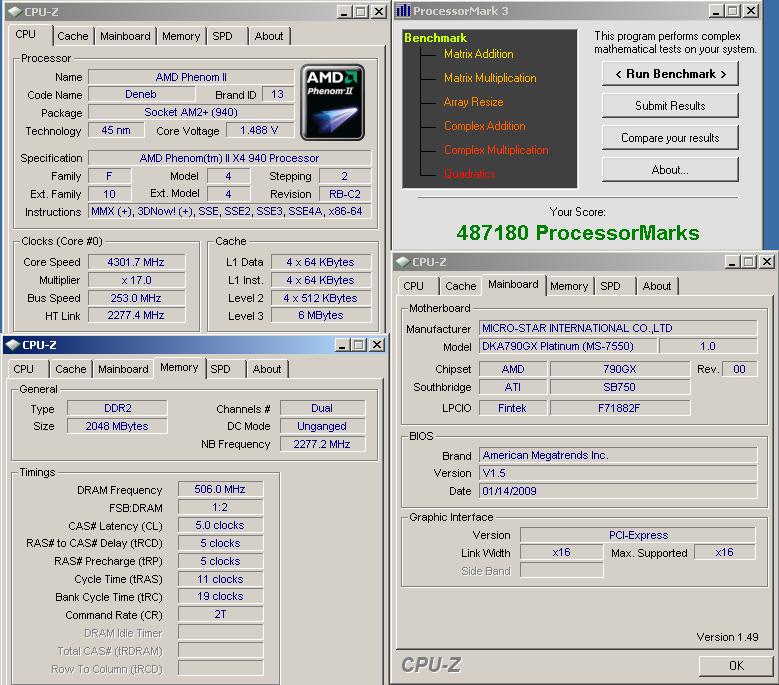Screen dimensions: 779x685
Task: Click the Benchmark tree root label
Action: (435, 38)
